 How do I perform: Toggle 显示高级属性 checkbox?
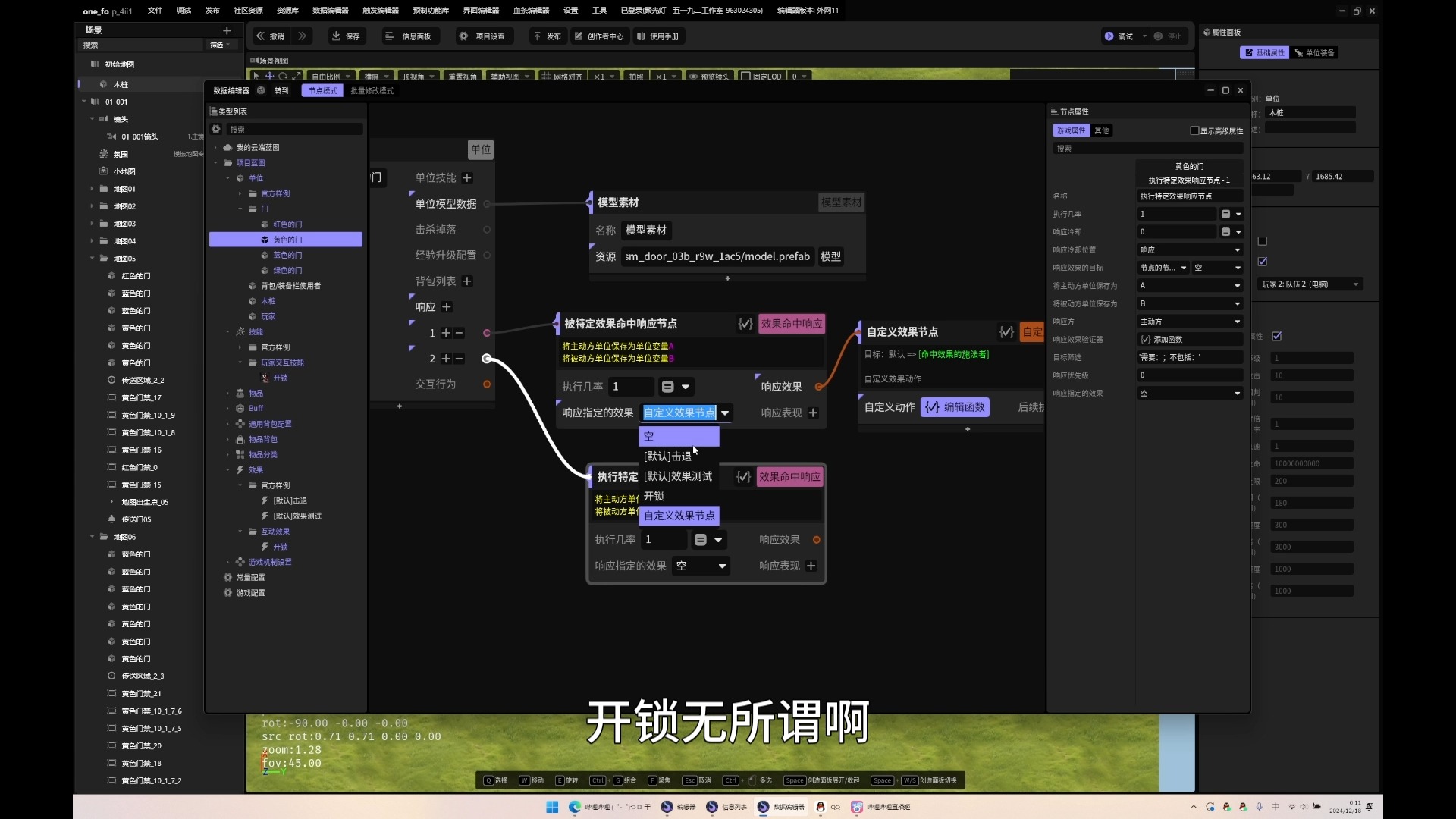(1191, 130)
